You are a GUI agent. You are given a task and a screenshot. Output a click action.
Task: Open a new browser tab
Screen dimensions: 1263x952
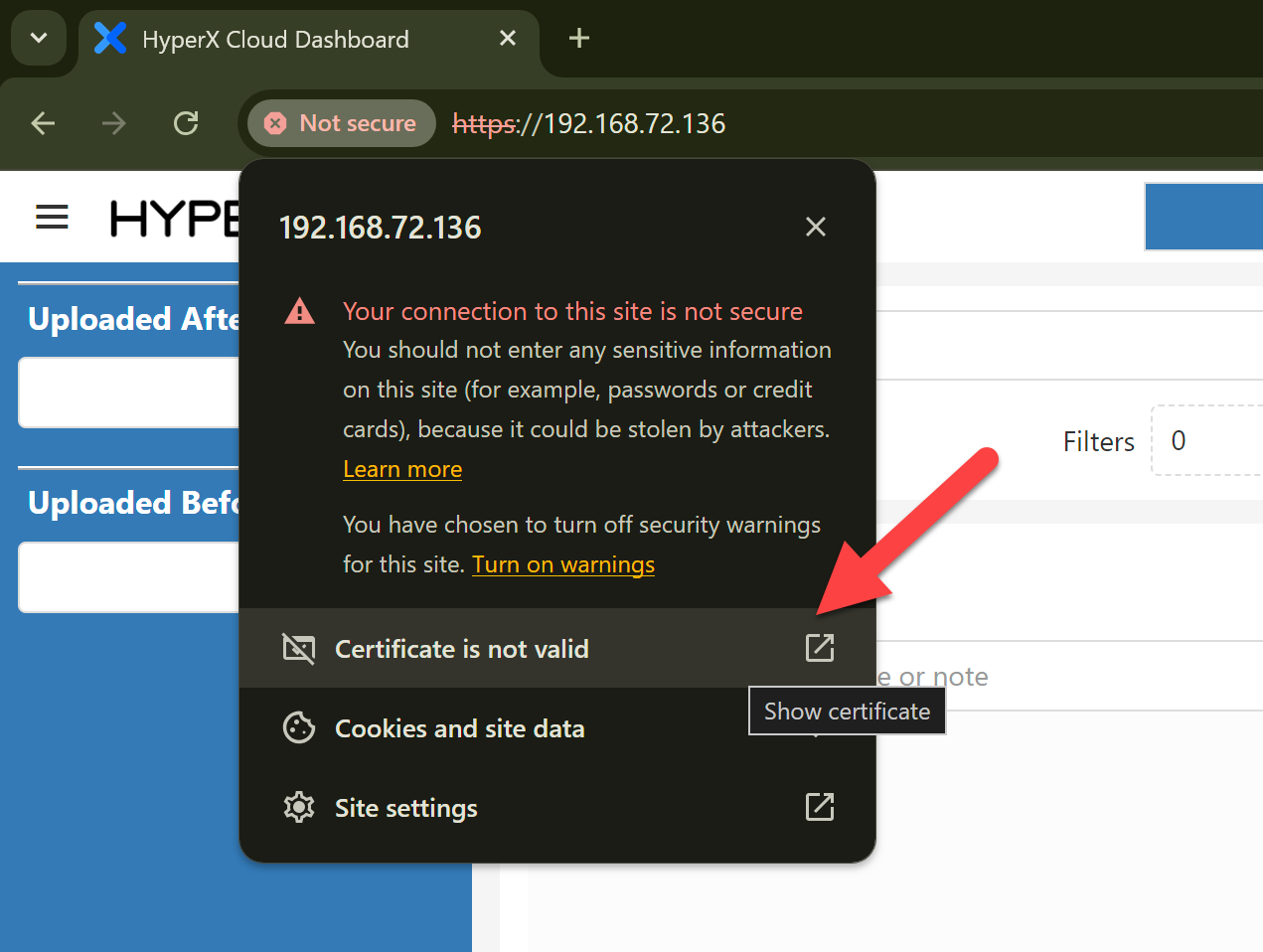click(579, 38)
